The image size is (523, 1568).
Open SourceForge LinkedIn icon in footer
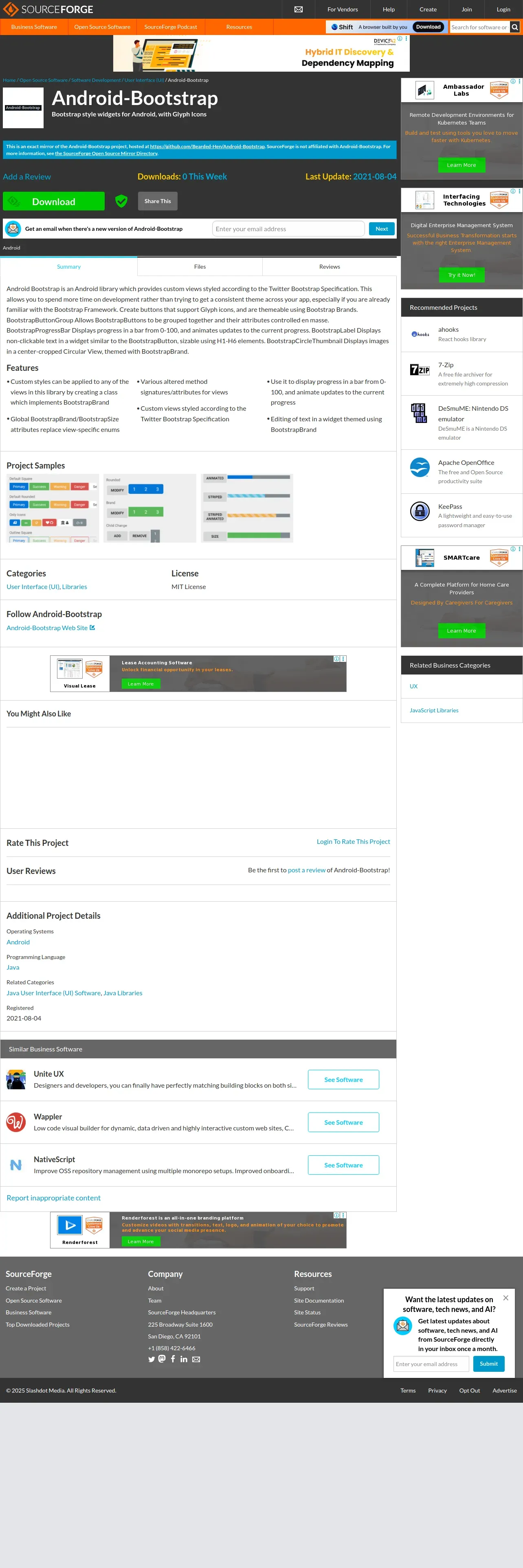pyautogui.click(x=184, y=1359)
